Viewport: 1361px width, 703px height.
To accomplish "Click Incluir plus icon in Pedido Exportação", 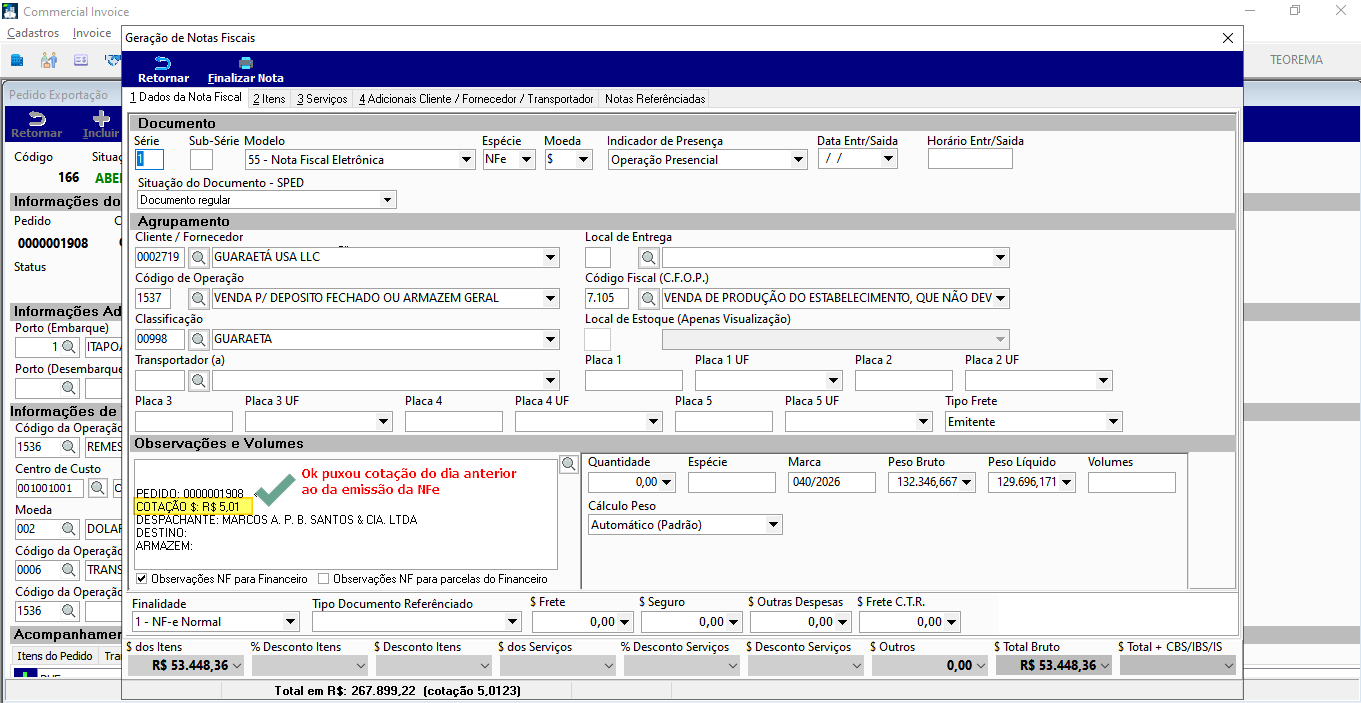I will (101, 119).
